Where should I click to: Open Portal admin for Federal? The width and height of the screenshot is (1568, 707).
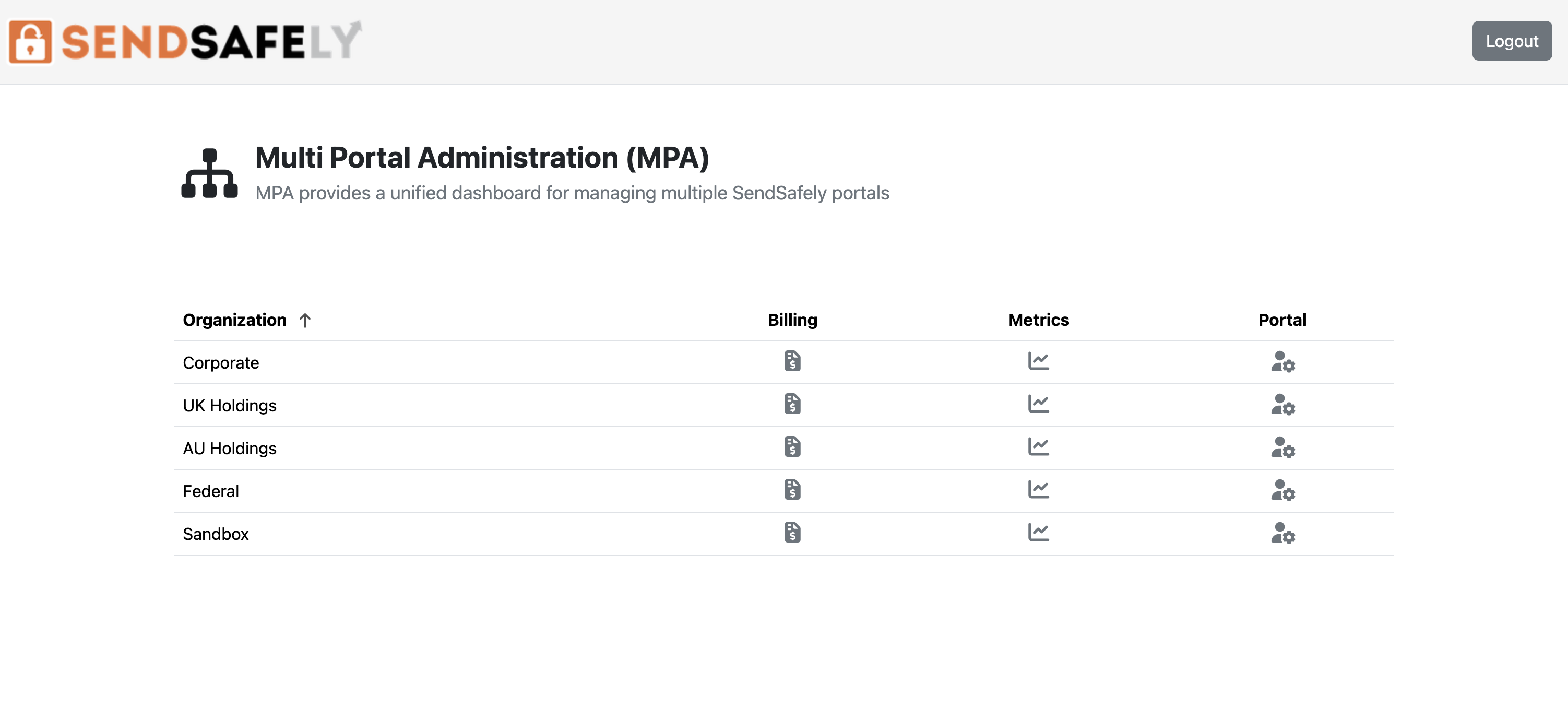1282,490
